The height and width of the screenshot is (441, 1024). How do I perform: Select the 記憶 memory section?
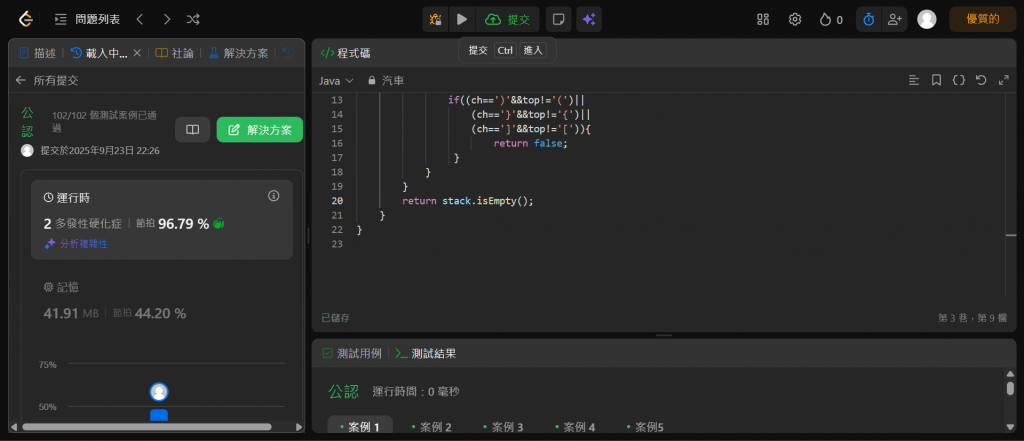click(x=162, y=301)
